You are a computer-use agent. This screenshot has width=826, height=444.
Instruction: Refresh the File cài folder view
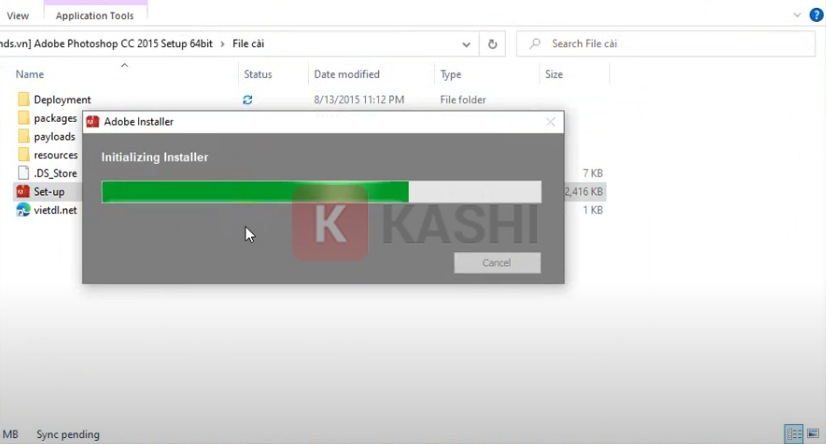492,44
